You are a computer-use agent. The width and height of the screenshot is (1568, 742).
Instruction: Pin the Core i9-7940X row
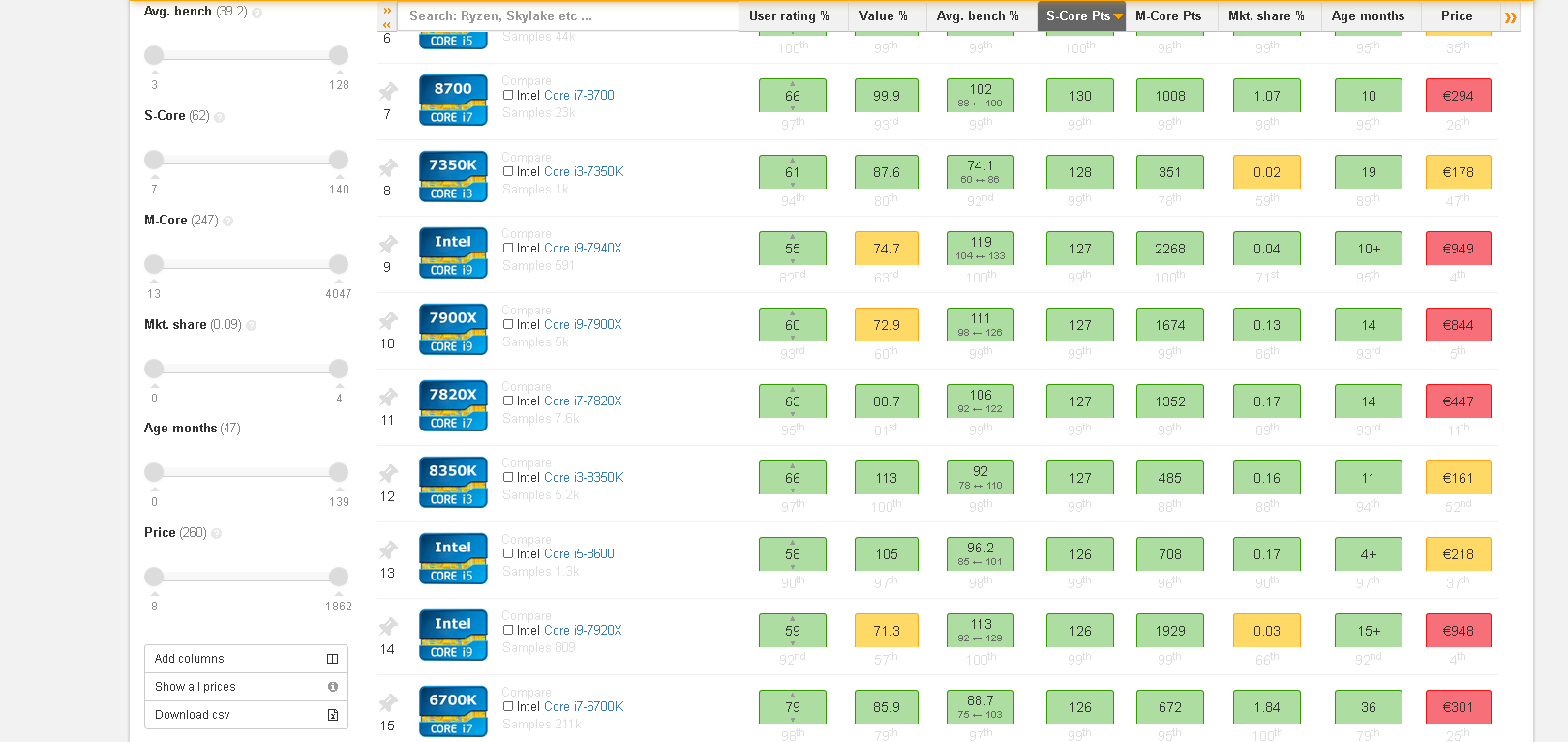[388, 244]
